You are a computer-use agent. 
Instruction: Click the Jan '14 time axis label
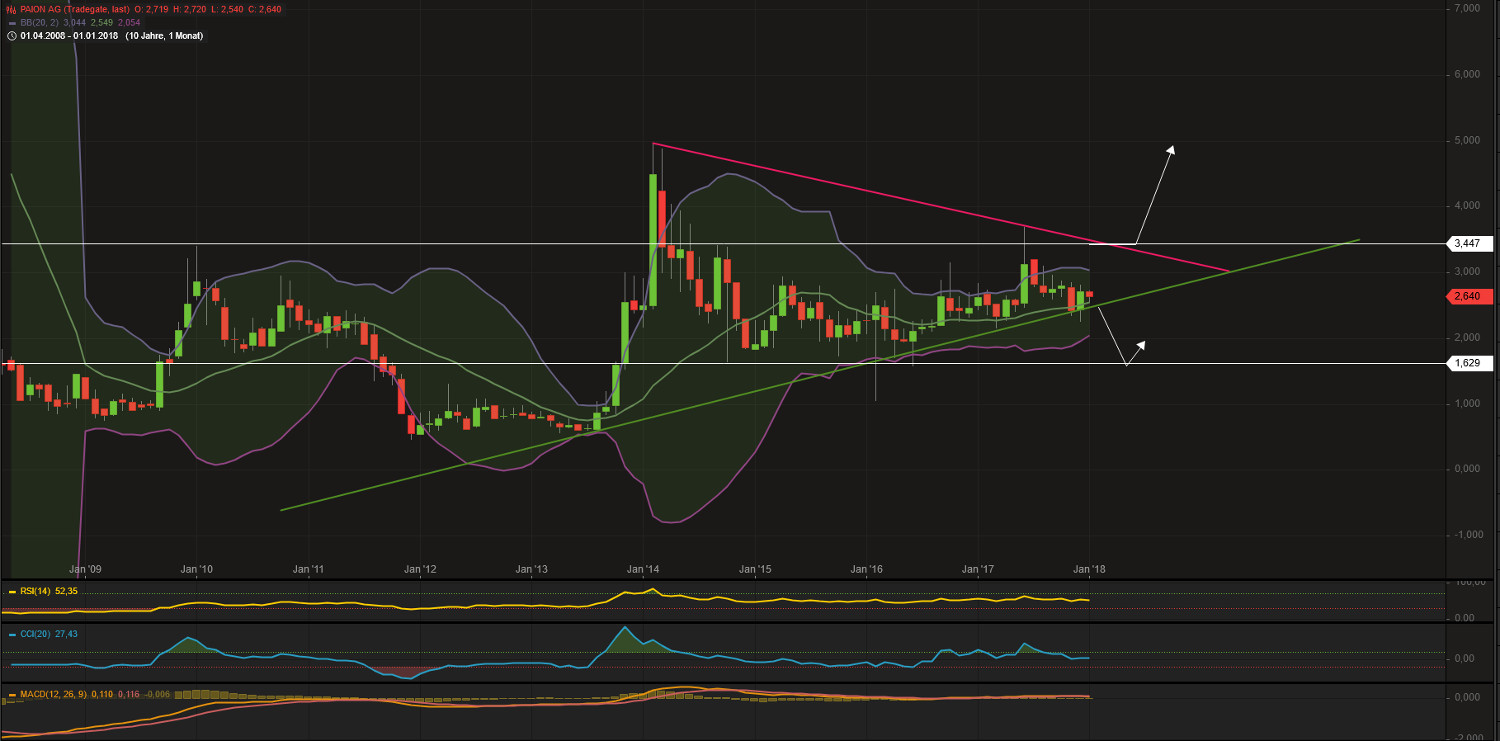coord(644,569)
